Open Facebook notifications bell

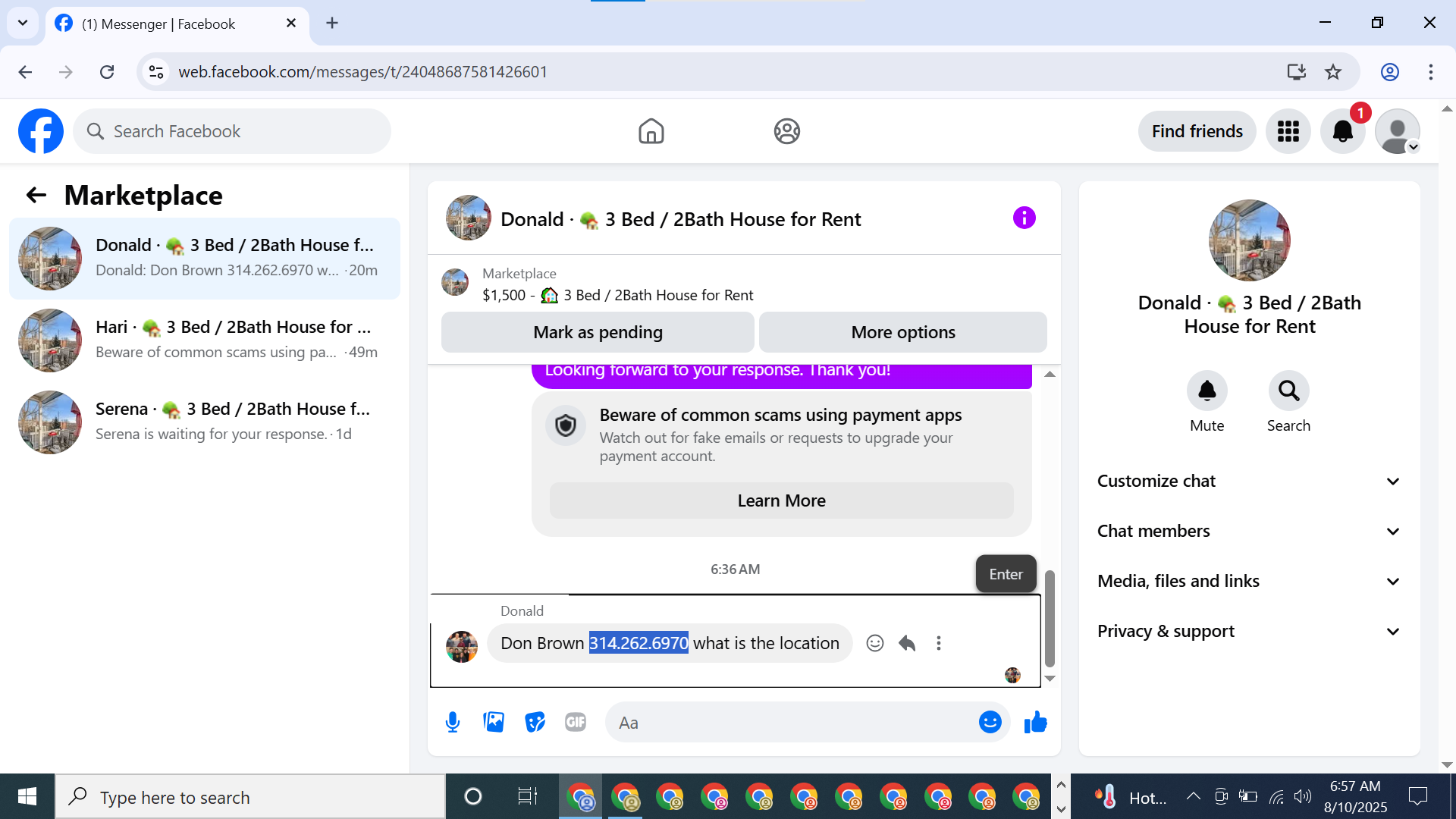1342,131
